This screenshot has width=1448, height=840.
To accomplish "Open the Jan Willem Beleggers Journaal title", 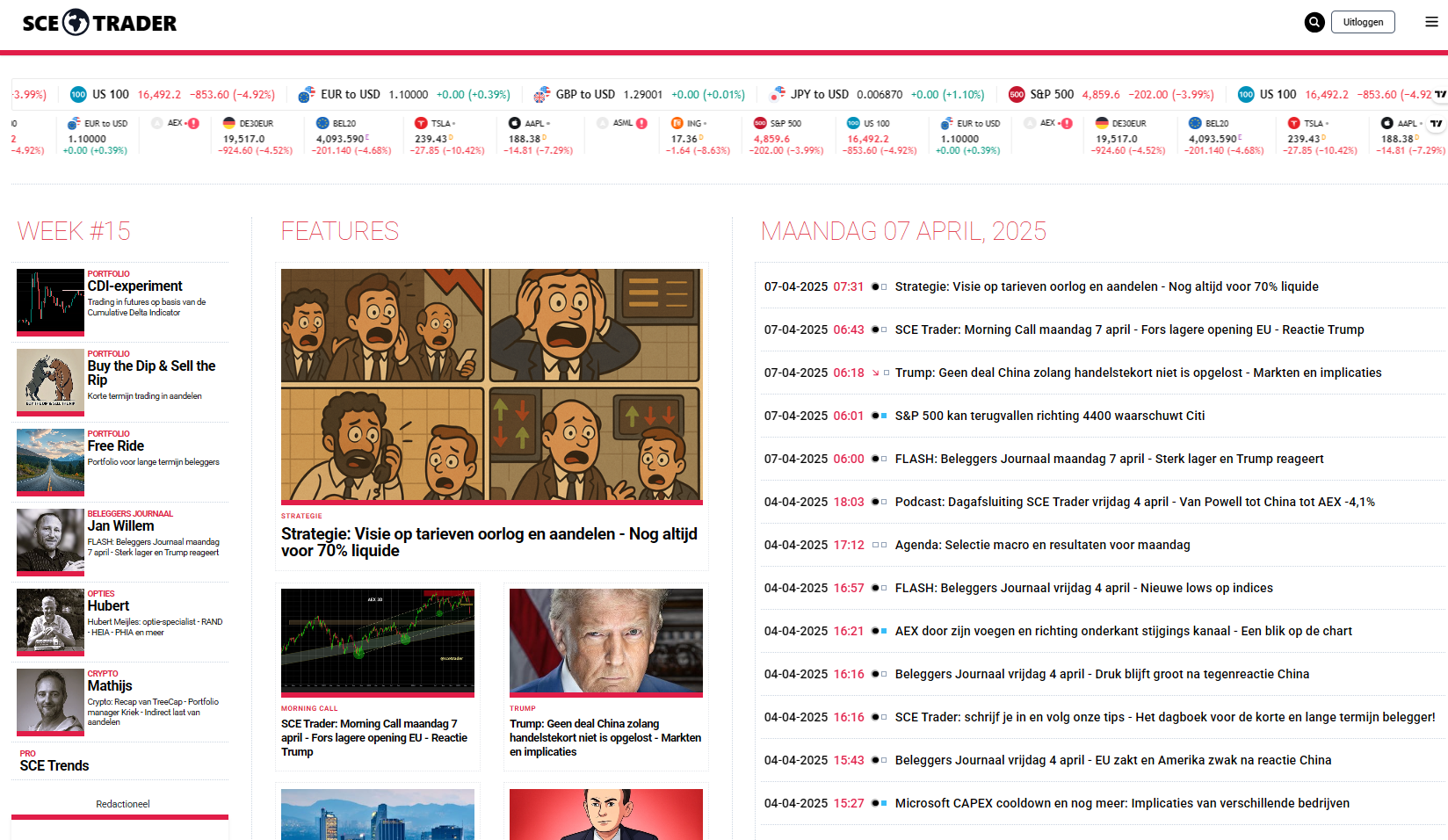I will point(121,526).
